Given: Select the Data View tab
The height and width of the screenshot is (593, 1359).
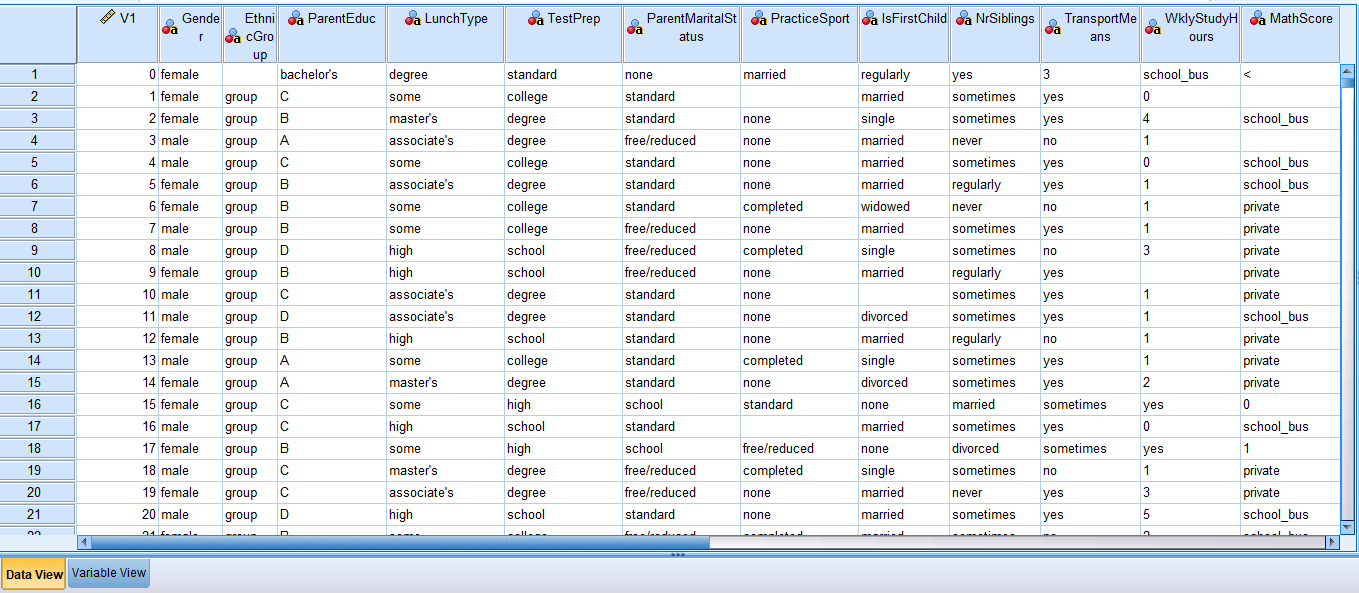Looking at the screenshot, I should (35, 574).
